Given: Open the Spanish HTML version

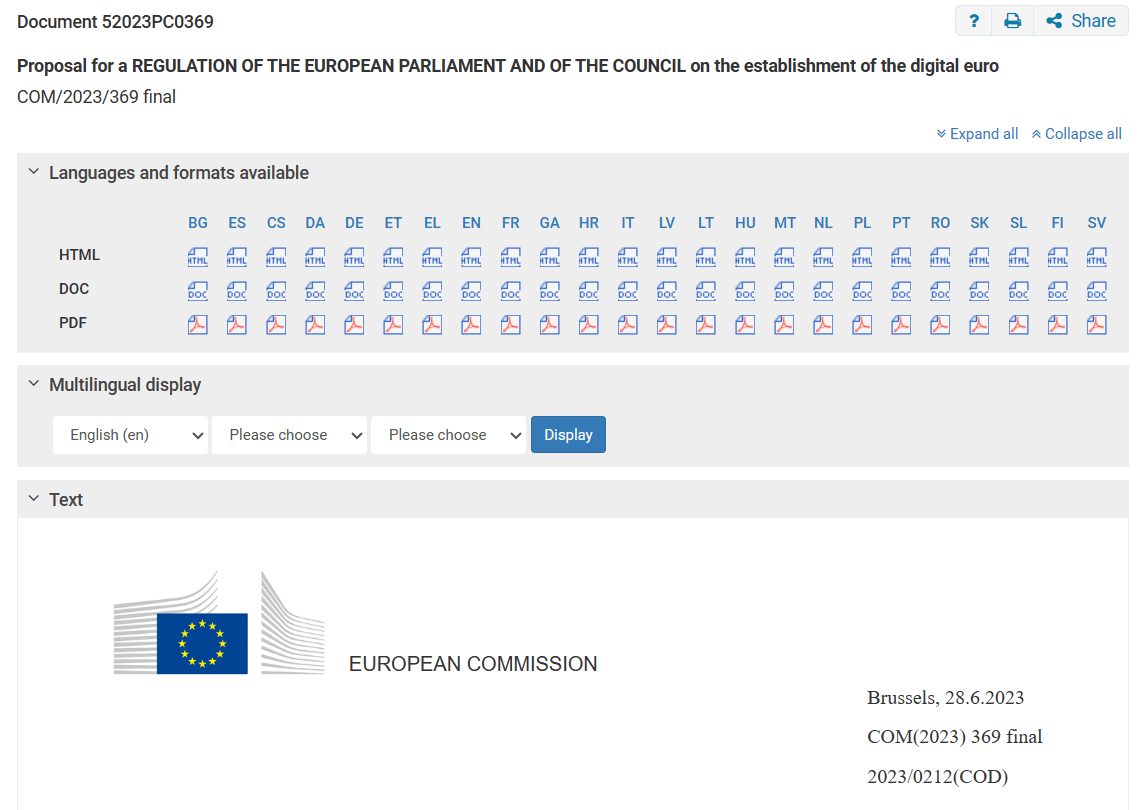Looking at the screenshot, I should (237, 256).
